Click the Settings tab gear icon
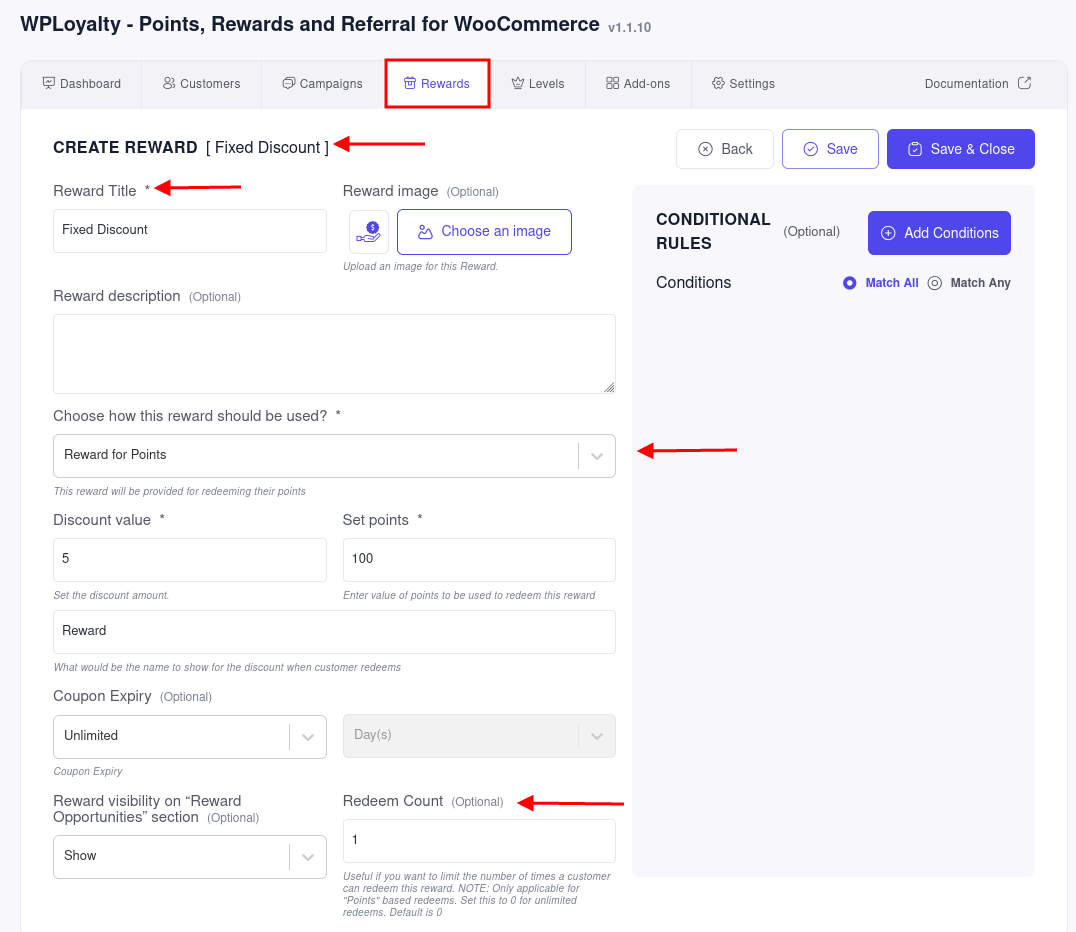The image size is (1076, 932). [x=718, y=83]
